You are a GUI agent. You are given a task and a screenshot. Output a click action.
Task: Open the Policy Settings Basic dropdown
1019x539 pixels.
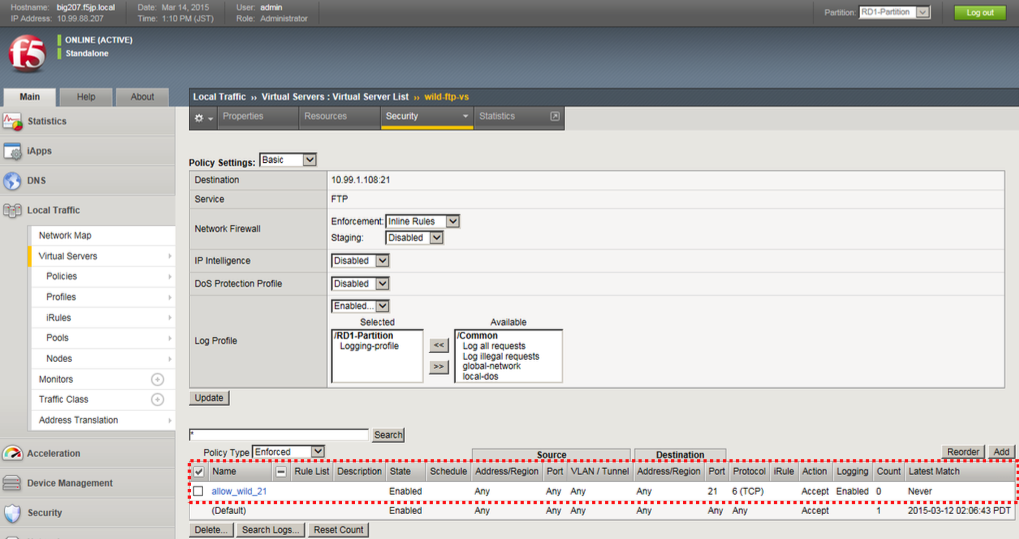coord(288,160)
